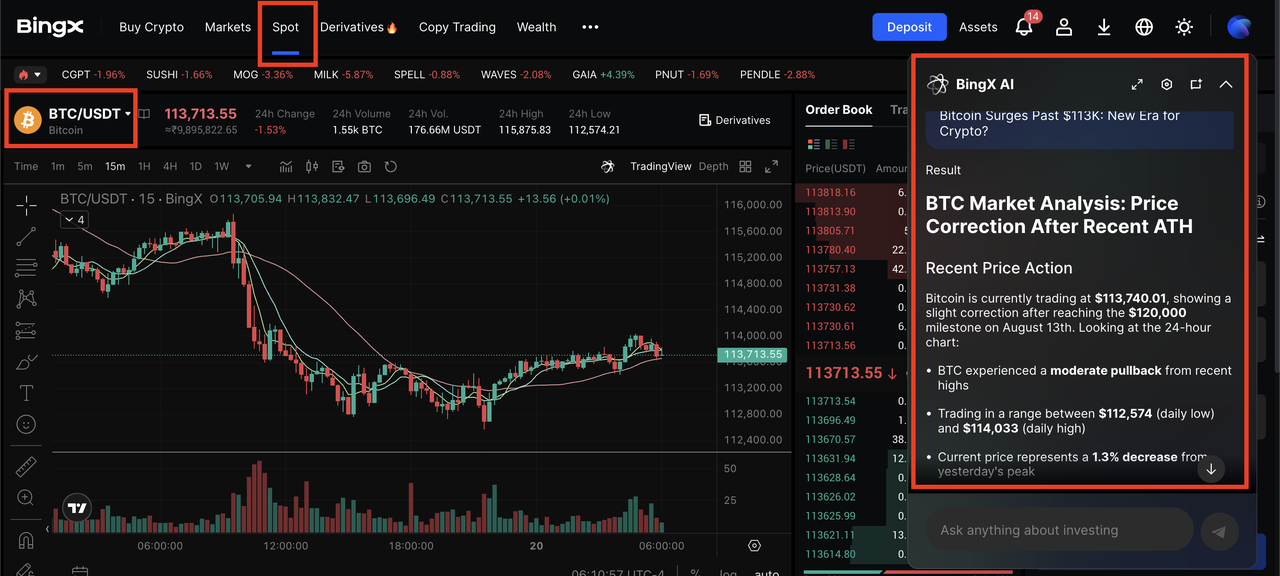Open the SUSHI ticker
The width and height of the screenshot is (1280, 576).
[179, 75]
